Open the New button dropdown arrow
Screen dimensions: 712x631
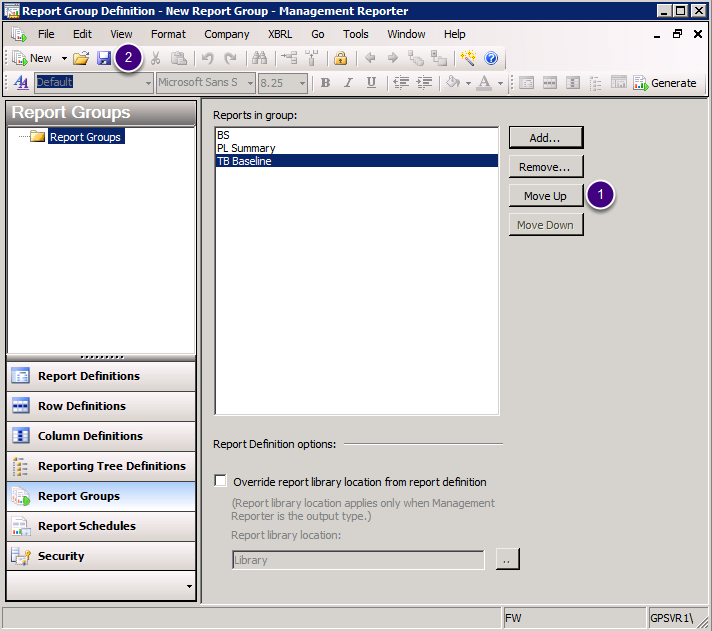point(64,59)
